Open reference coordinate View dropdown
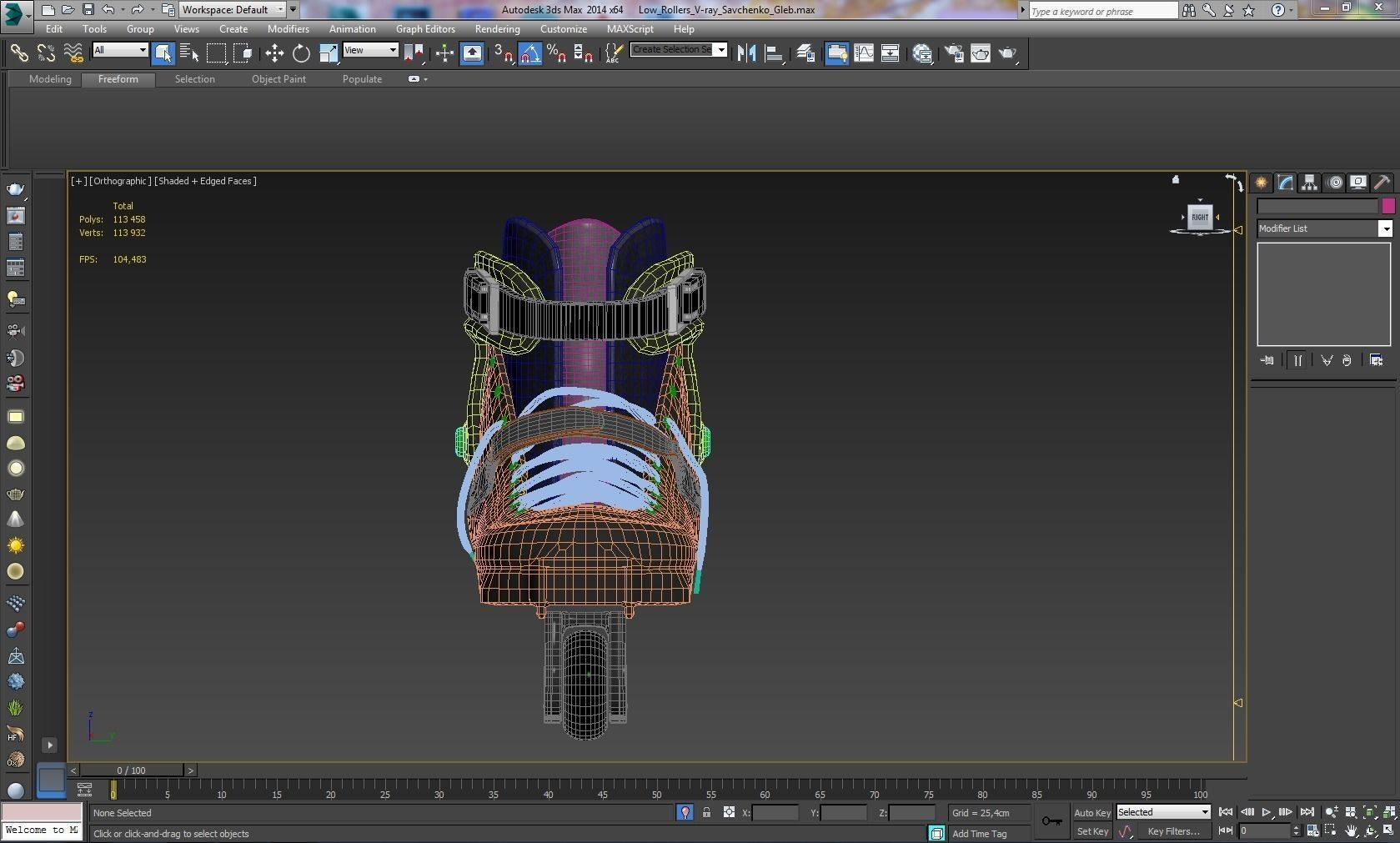The width and height of the screenshot is (1400, 843). (x=370, y=50)
